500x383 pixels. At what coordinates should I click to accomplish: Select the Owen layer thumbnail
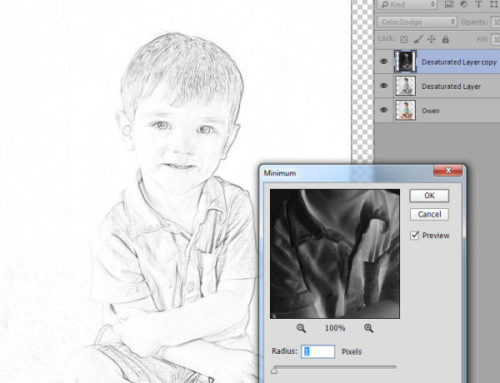point(405,110)
